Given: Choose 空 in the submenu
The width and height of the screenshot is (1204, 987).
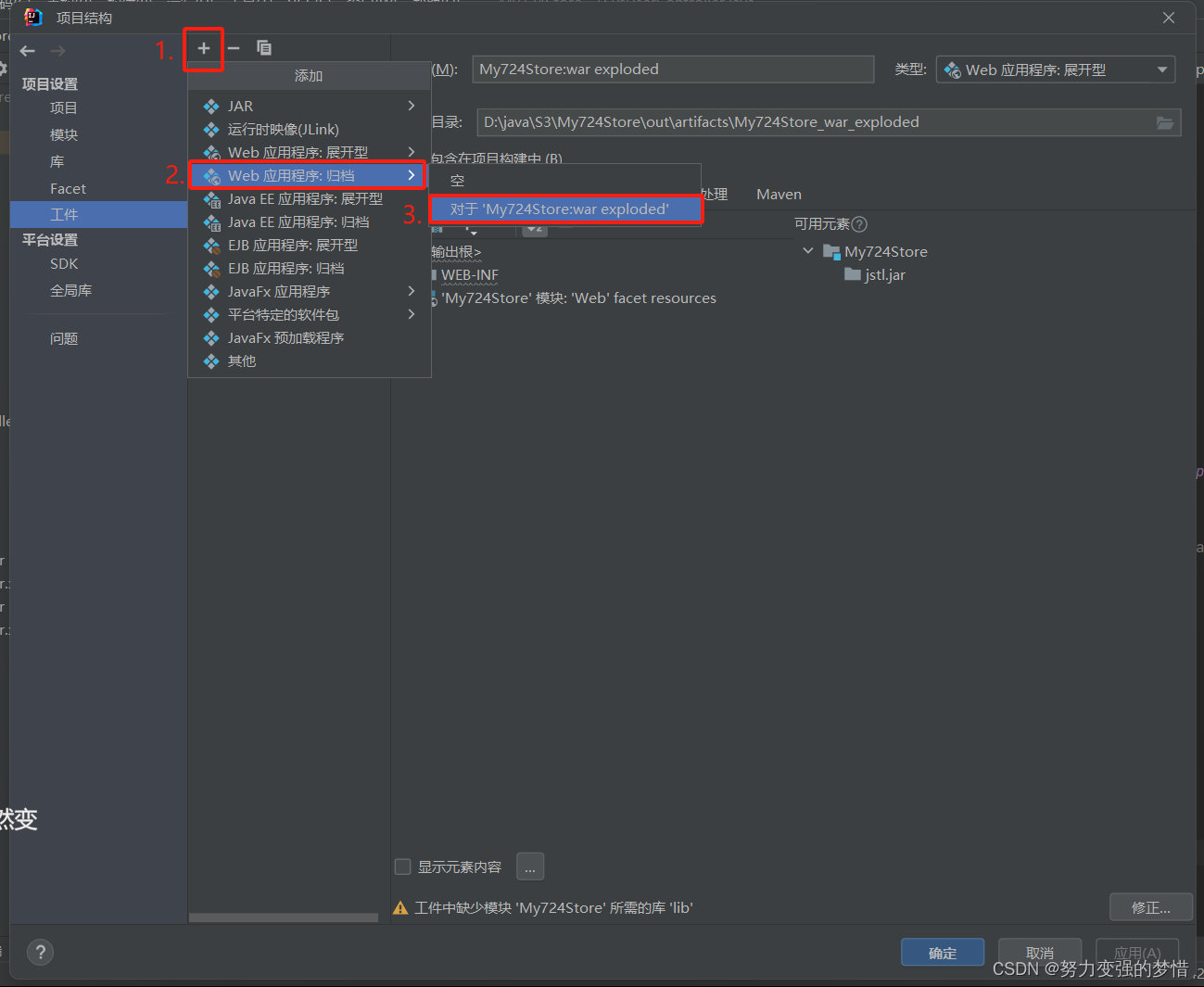Looking at the screenshot, I should [564, 181].
